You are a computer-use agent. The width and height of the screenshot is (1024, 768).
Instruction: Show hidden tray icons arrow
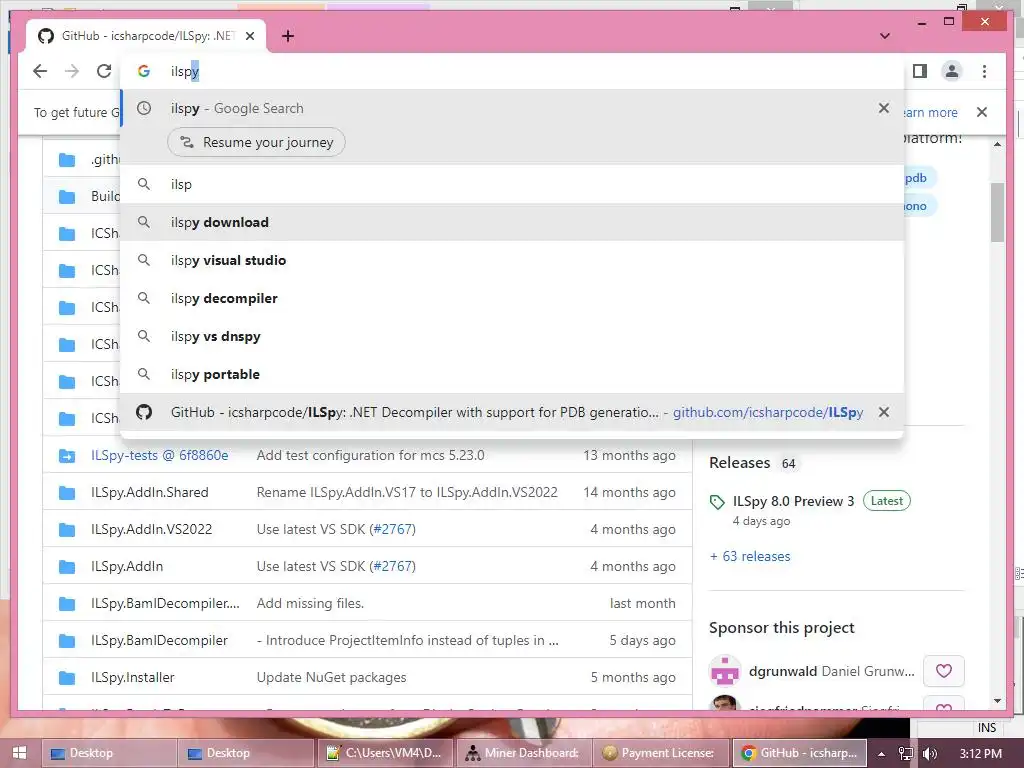click(882, 754)
